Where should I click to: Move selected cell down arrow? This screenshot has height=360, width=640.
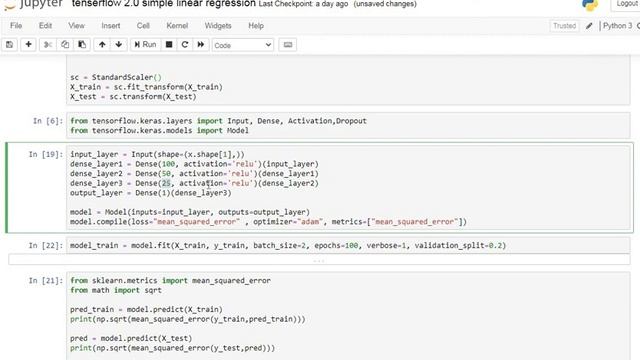[119, 44]
